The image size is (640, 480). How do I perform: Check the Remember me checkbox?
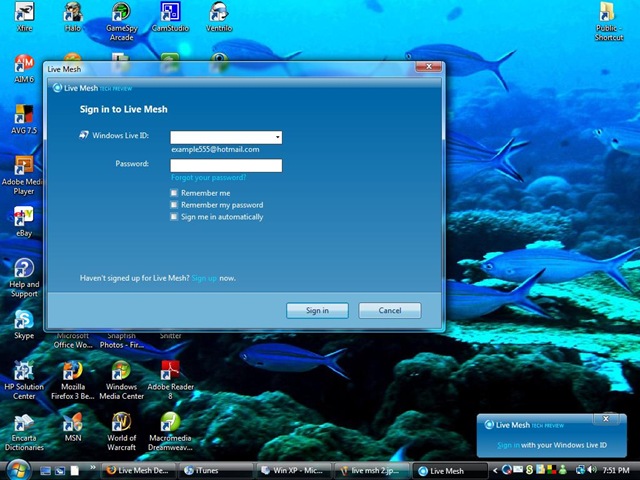174,193
